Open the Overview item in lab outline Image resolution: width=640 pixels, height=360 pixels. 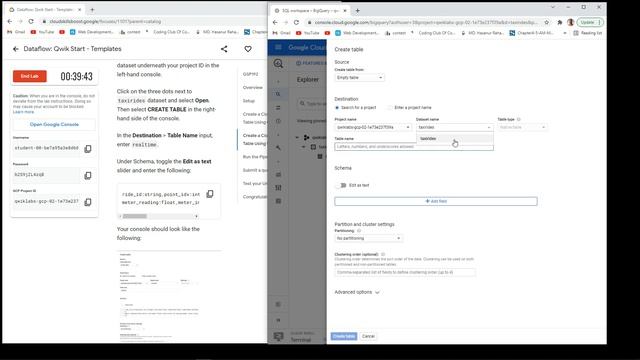click(253, 87)
